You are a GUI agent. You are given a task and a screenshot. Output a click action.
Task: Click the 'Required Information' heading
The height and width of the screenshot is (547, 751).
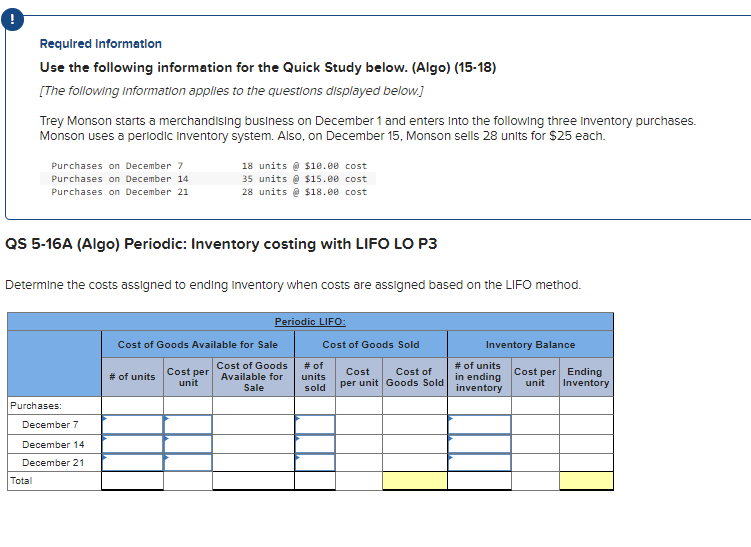tap(101, 44)
